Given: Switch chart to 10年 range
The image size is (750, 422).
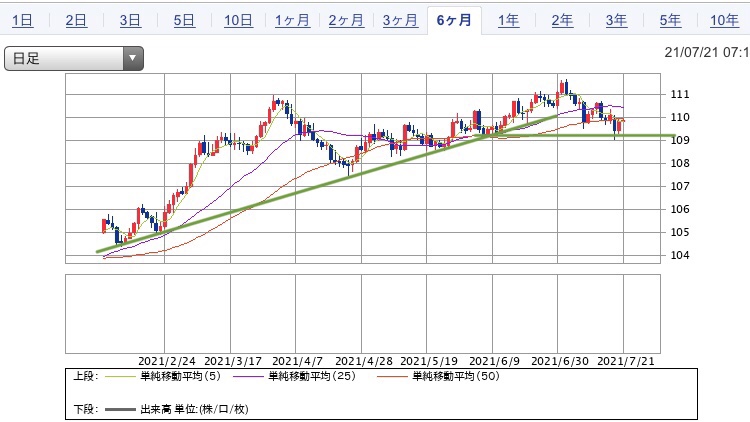Looking at the screenshot, I should (724, 21).
